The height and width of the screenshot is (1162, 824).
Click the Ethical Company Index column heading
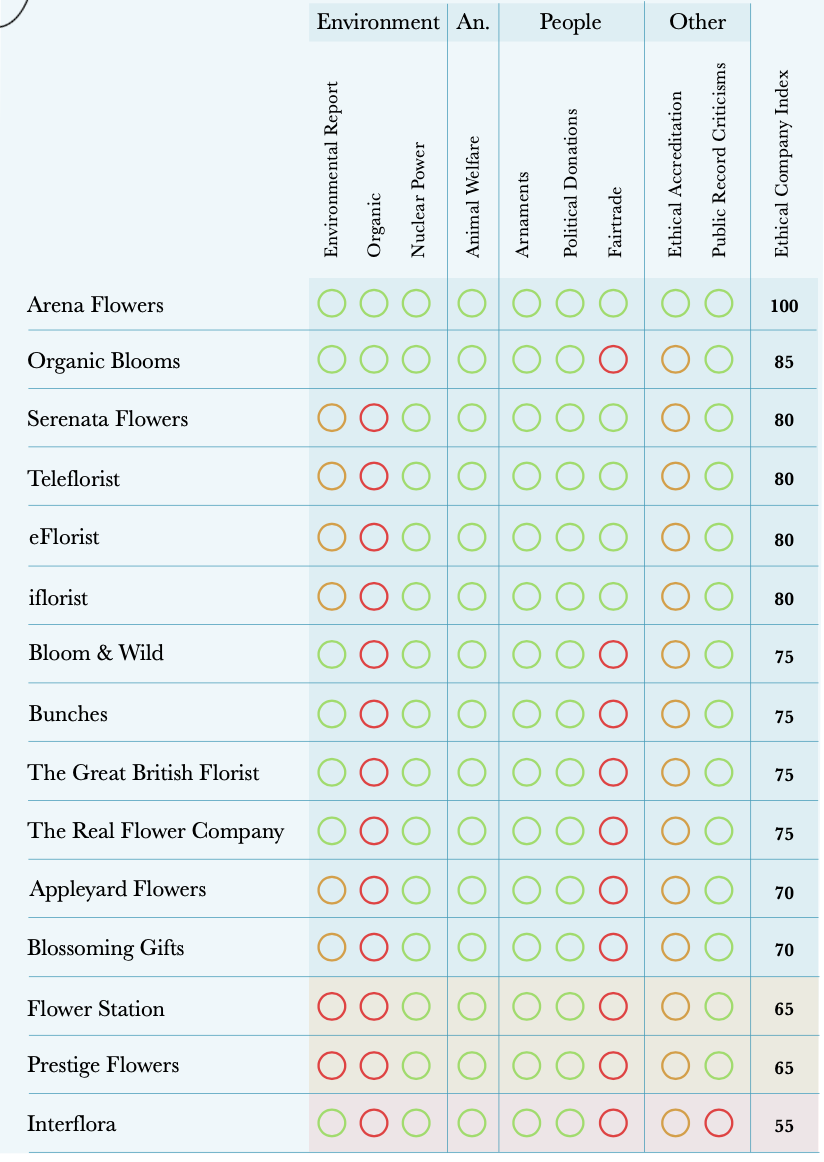coord(783,163)
